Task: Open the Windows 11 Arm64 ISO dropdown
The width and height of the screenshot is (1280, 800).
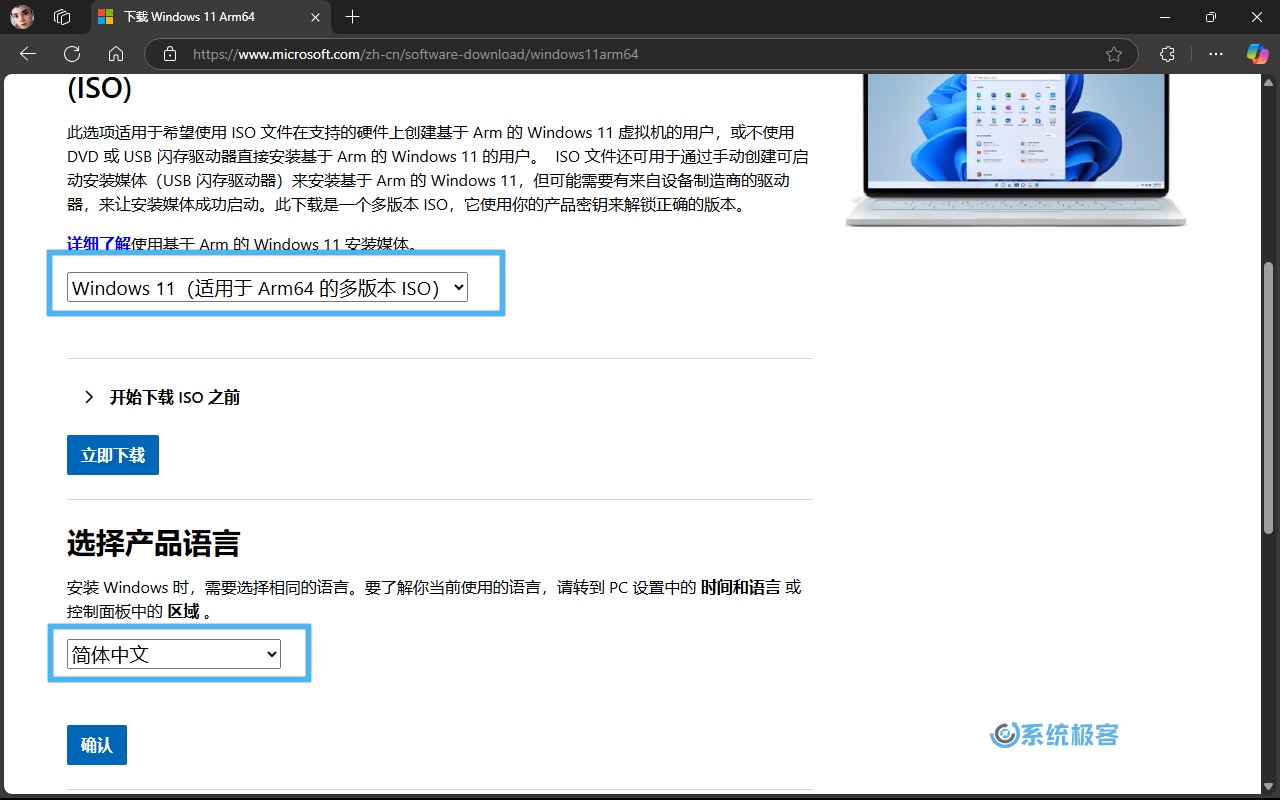Action: click(x=267, y=288)
